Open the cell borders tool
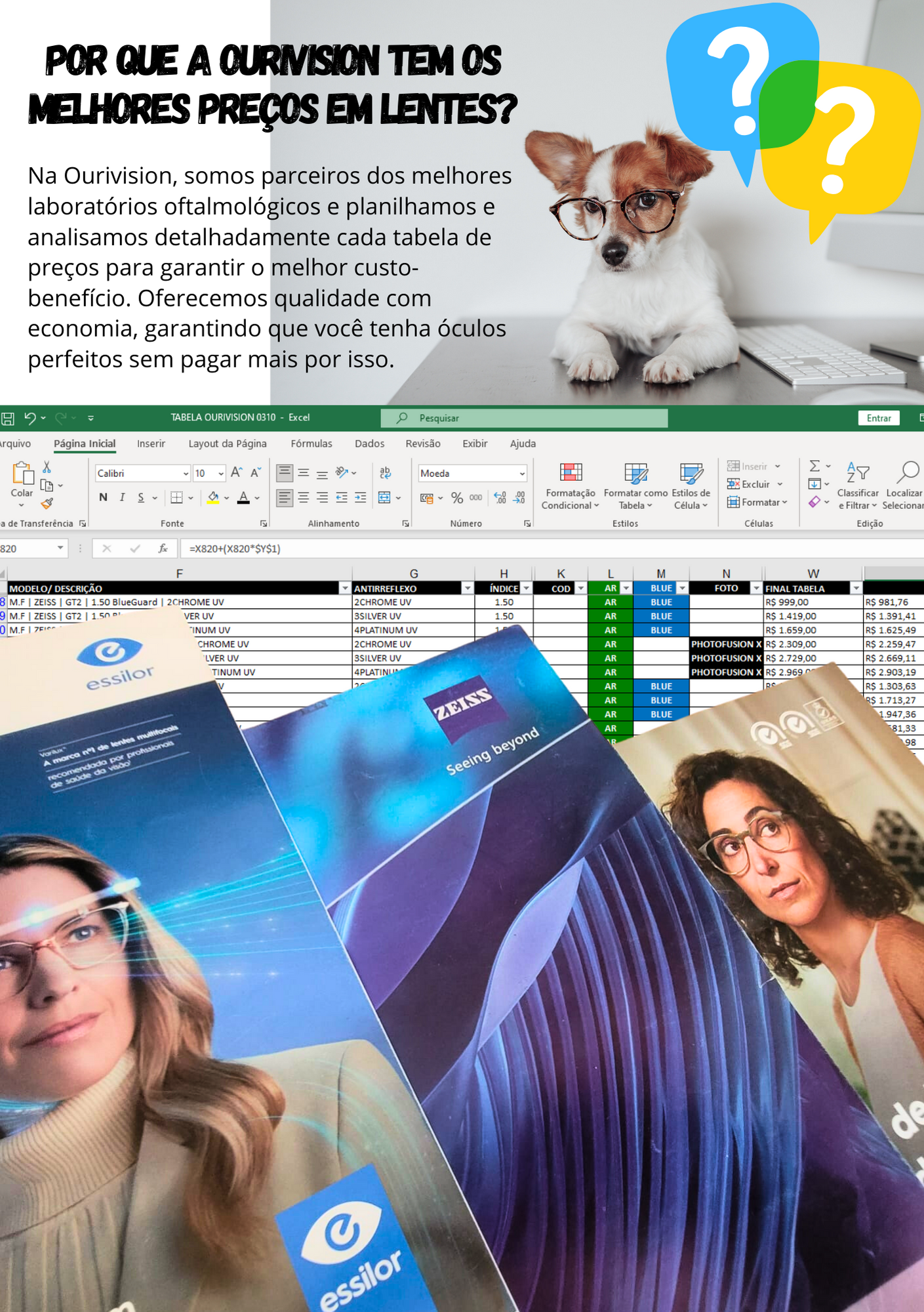 [x=176, y=497]
